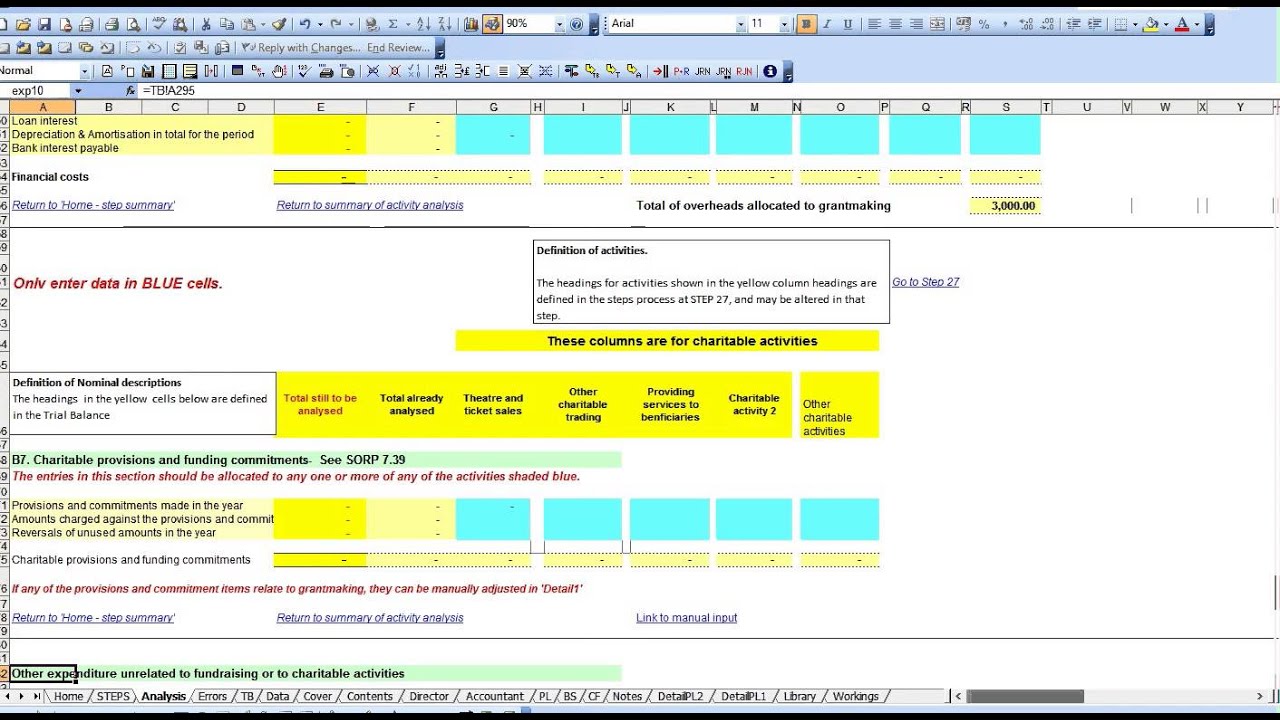
Task: Sort descending Z to A
Action: 444,24
